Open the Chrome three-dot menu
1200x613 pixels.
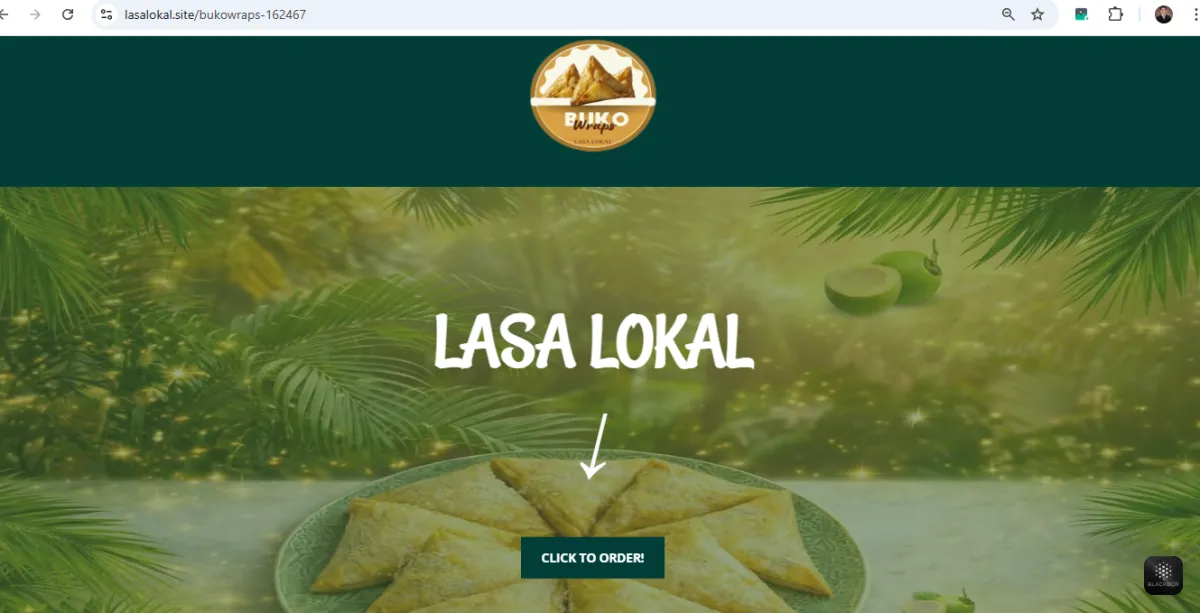(x=1195, y=14)
